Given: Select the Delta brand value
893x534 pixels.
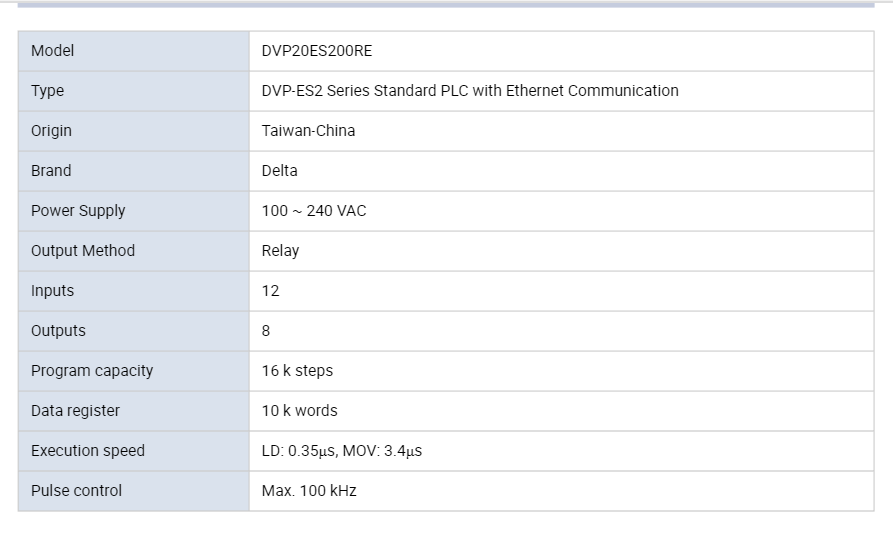Looking at the screenshot, I should [x=279, y=171].
